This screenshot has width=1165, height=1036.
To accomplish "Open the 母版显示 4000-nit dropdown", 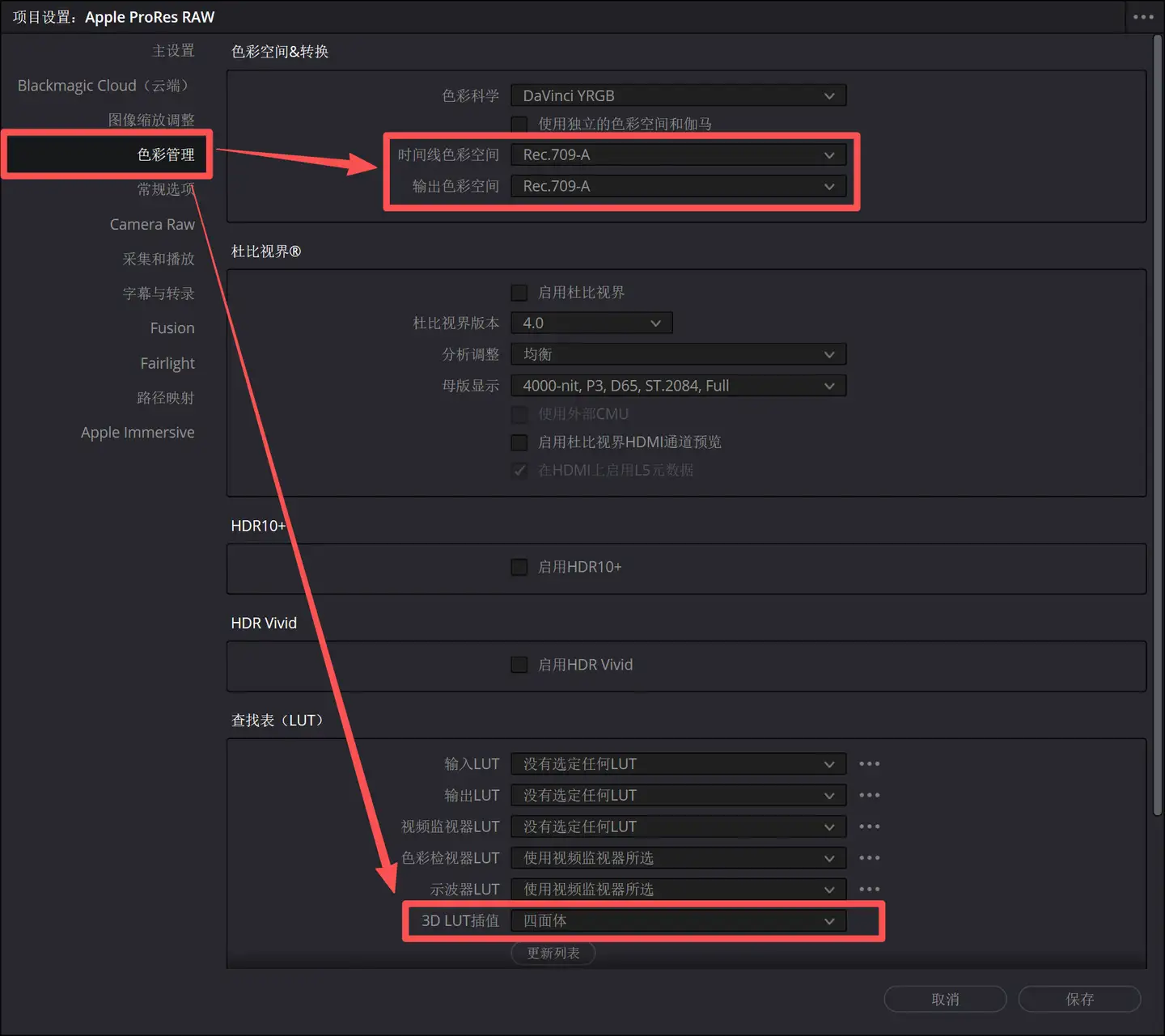I will 679,386.
